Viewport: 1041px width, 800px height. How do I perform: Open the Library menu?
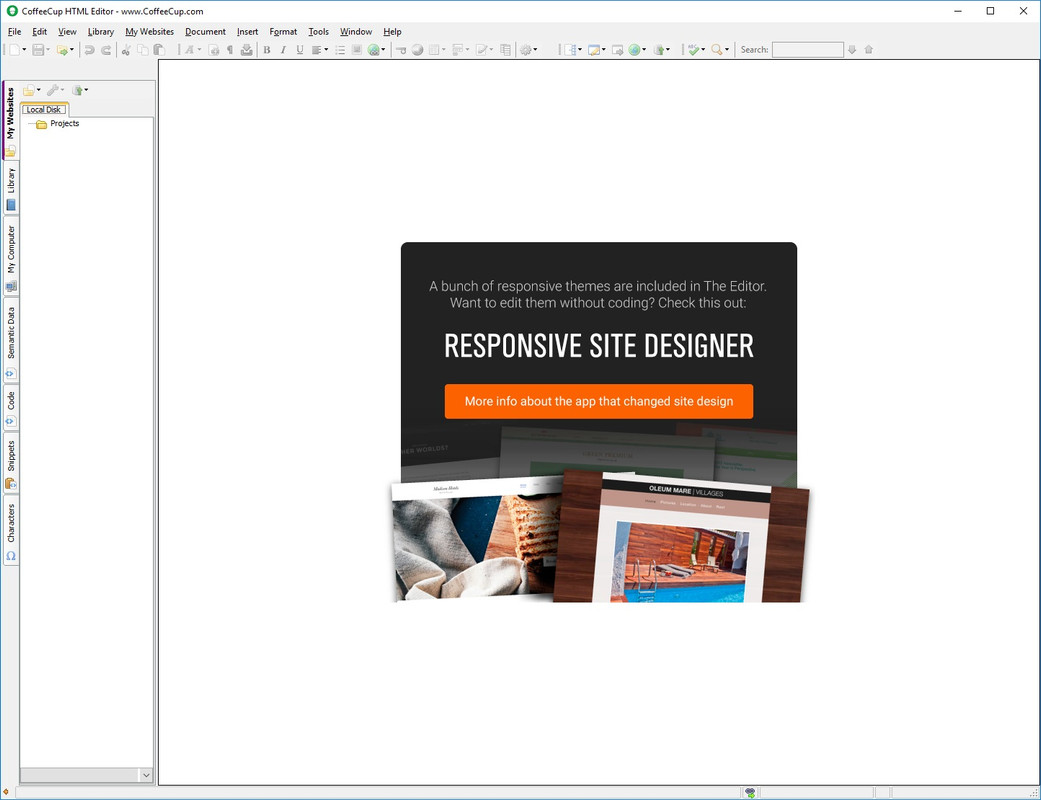pyautogui.click(x=101, y=32)
